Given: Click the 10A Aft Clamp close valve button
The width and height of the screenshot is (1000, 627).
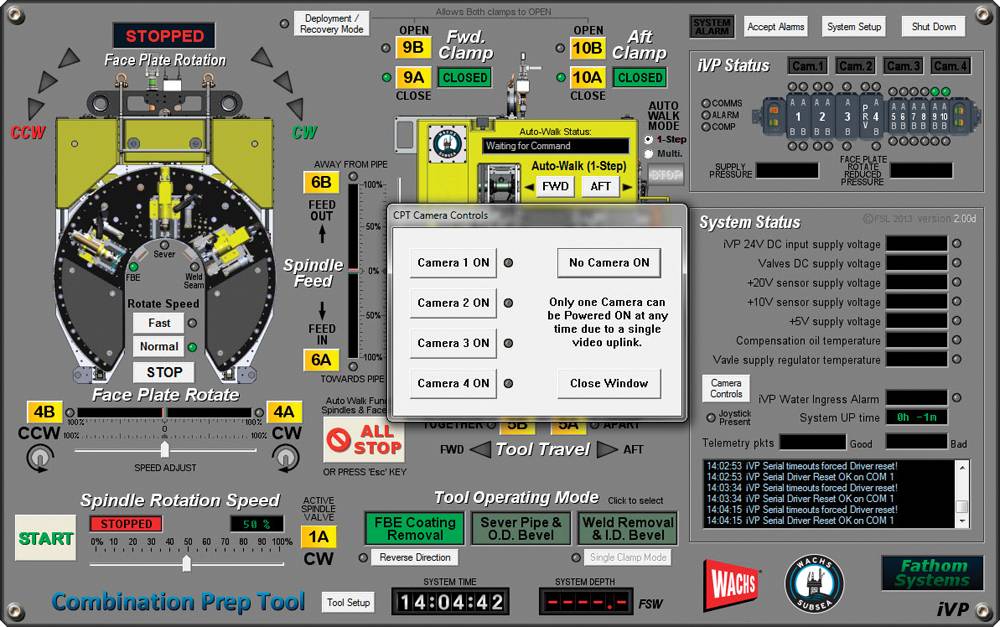Looking at the screenshot, I should pos(587,77).
